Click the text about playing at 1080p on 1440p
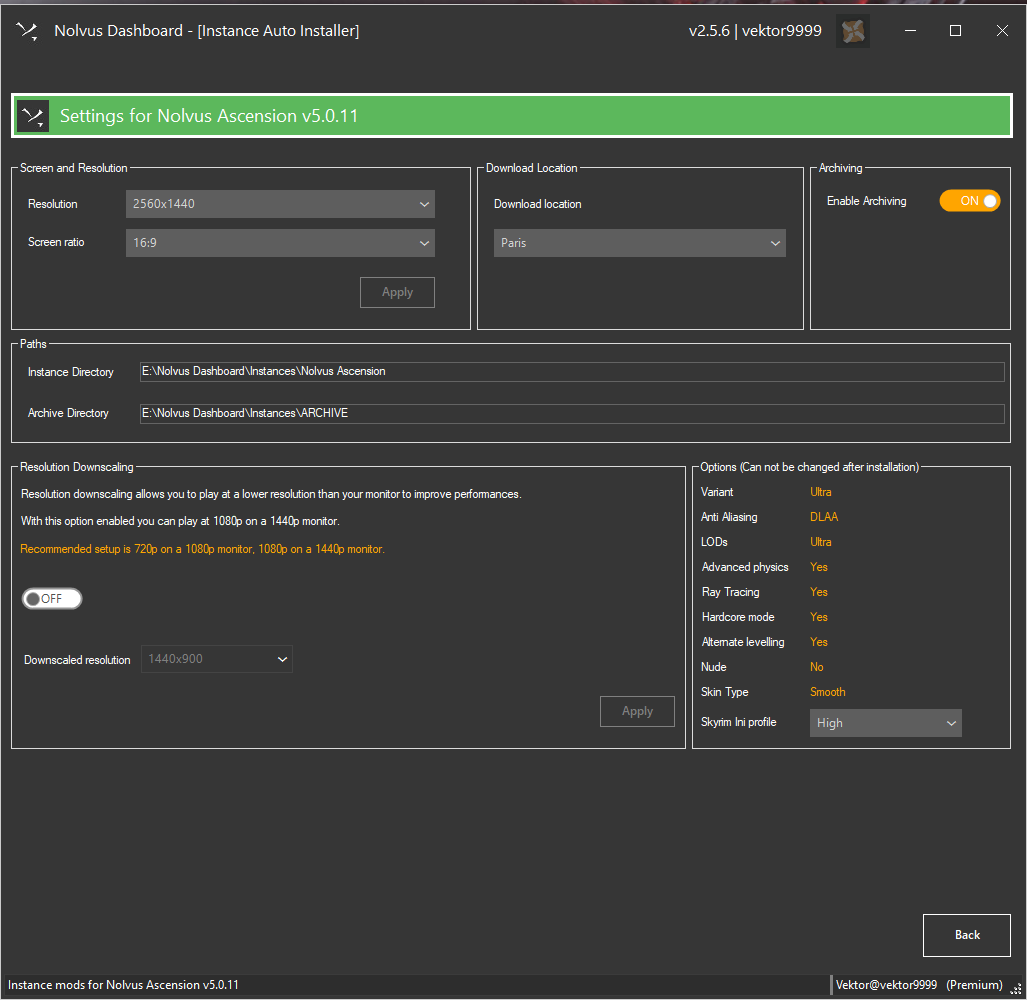This screenshot has width=1027, height=1000. tap(180, 521)
